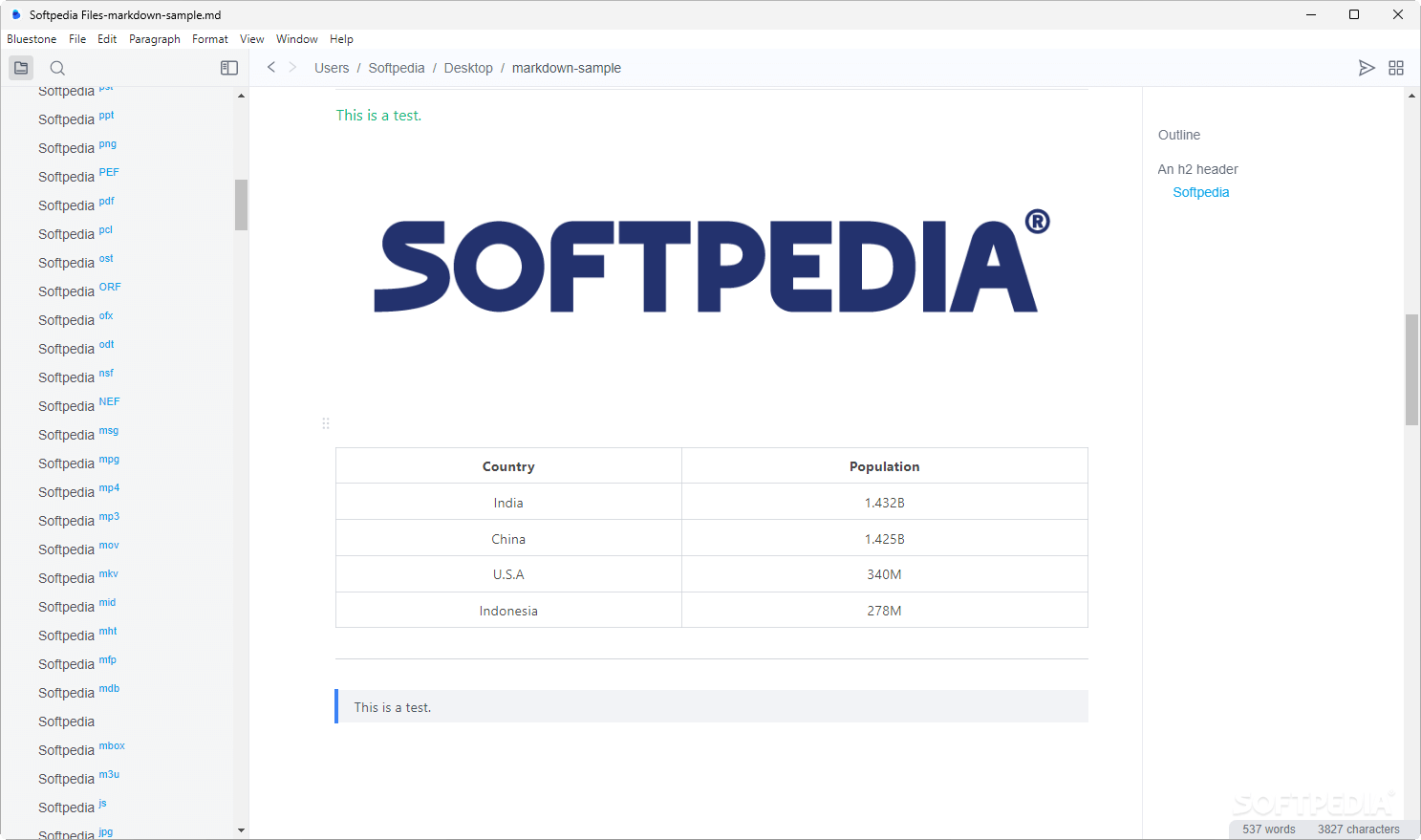Viewport: 1421px width, 840px height.
Task: Click the 1.425B population cell
Action: point(885,539)
